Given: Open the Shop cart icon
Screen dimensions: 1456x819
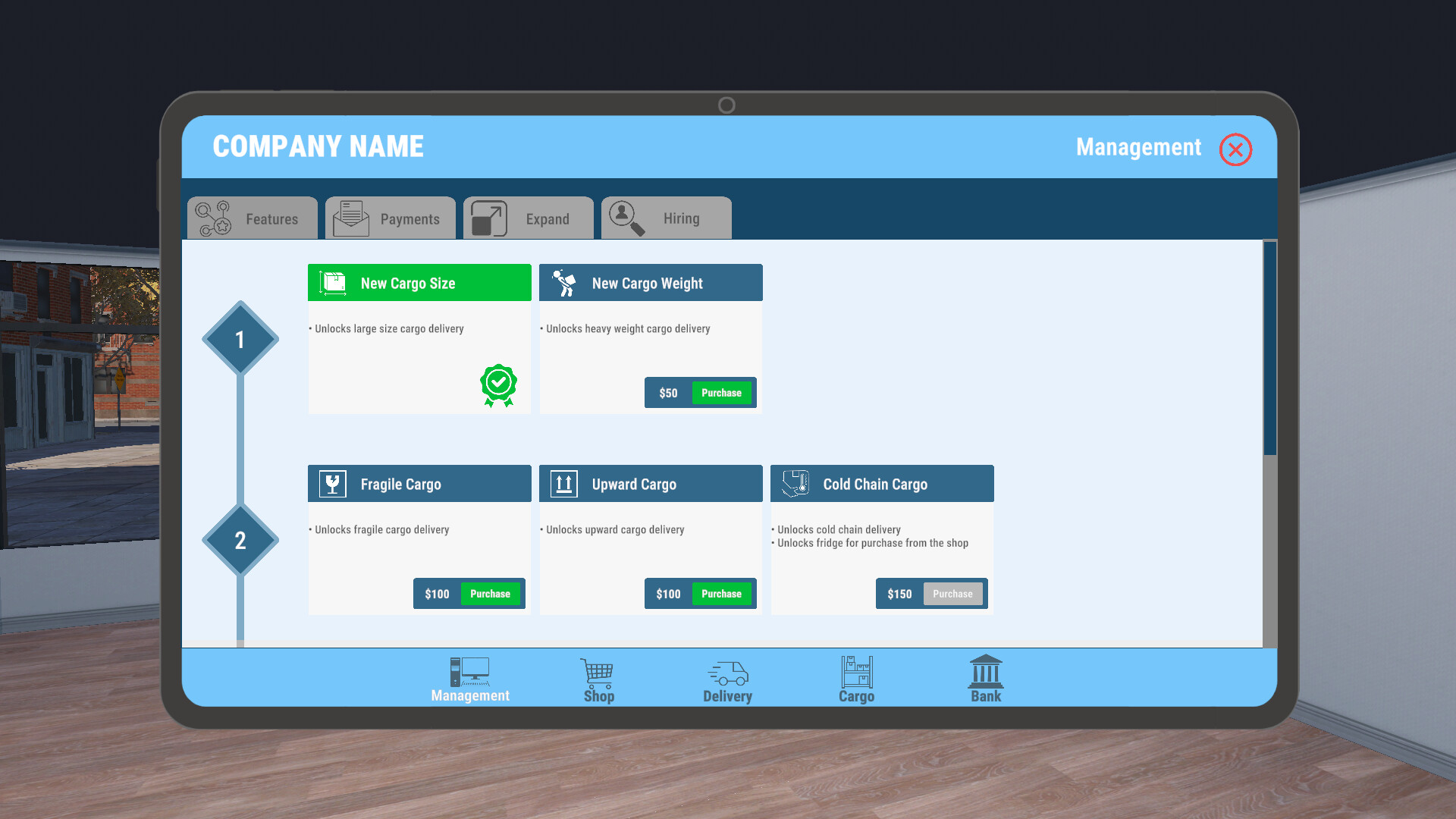Looking at the screenshot, I should (598, 673).
